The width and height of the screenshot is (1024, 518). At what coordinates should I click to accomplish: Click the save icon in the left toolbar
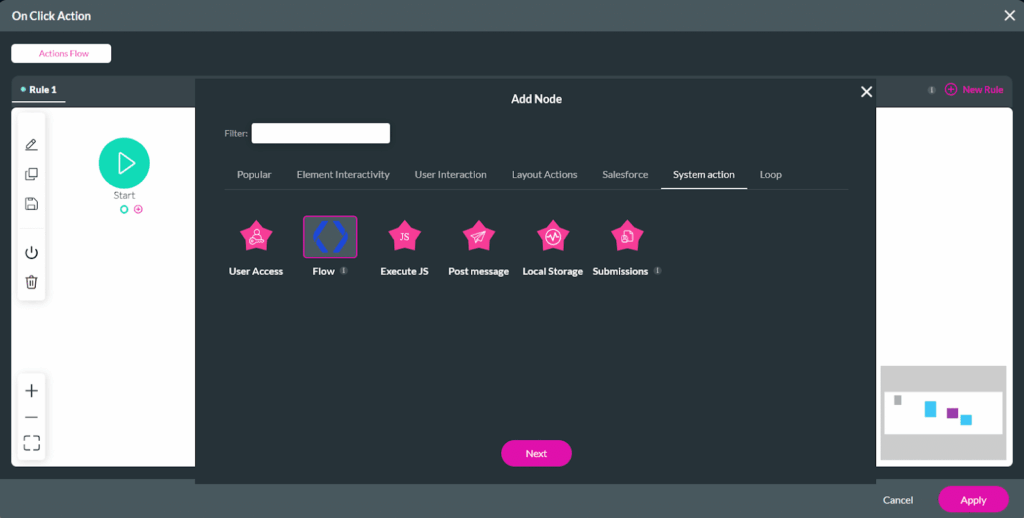pos(31,204)
